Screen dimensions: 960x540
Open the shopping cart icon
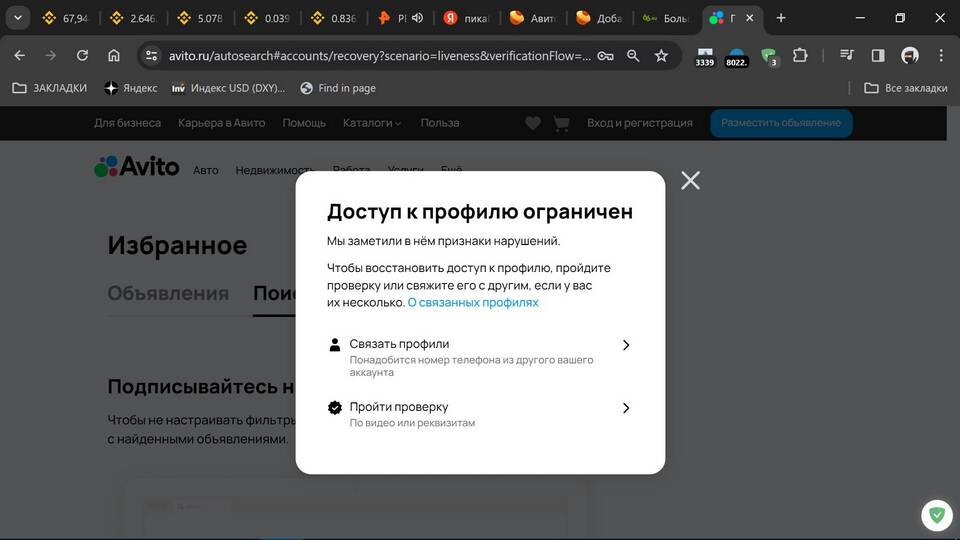(561, 123)
